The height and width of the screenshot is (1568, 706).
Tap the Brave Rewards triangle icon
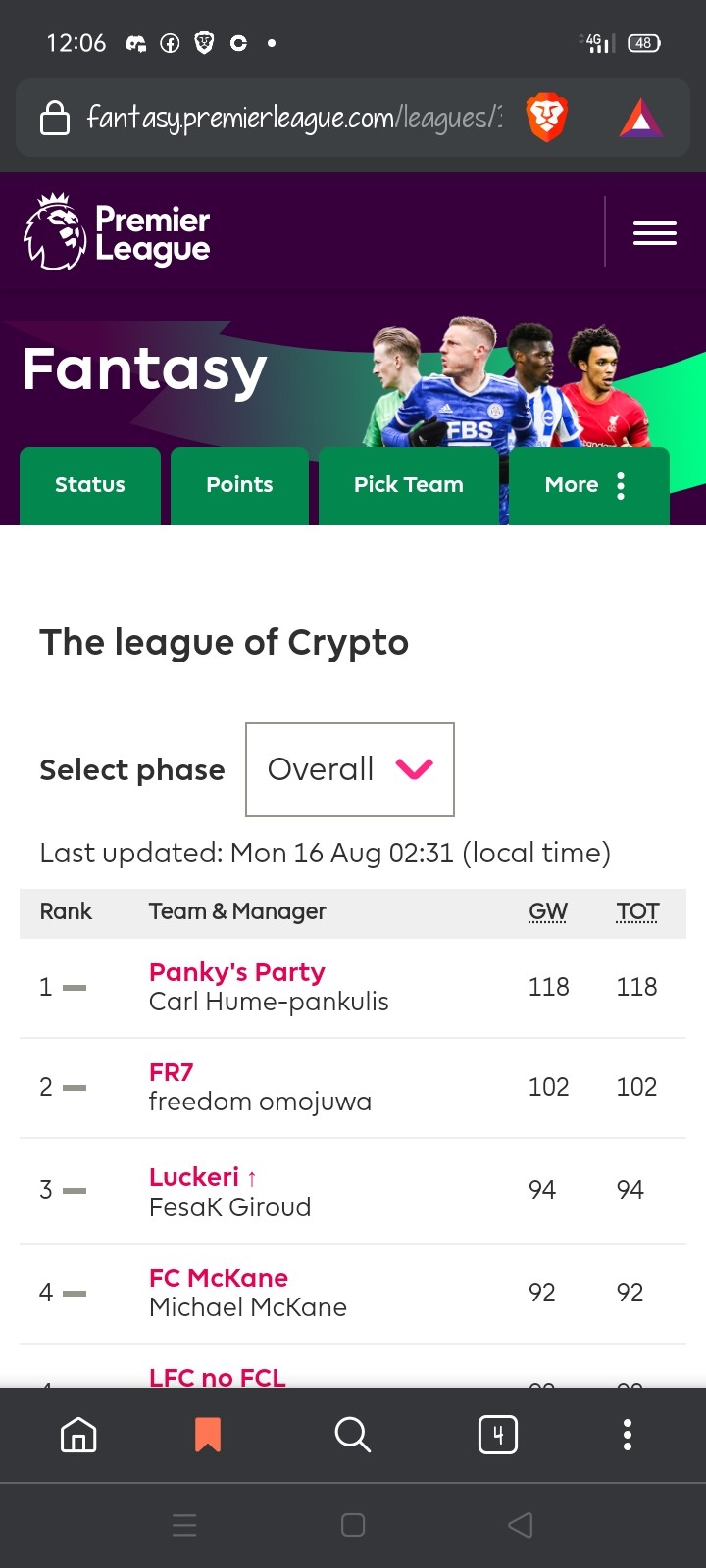pos(641,119)
